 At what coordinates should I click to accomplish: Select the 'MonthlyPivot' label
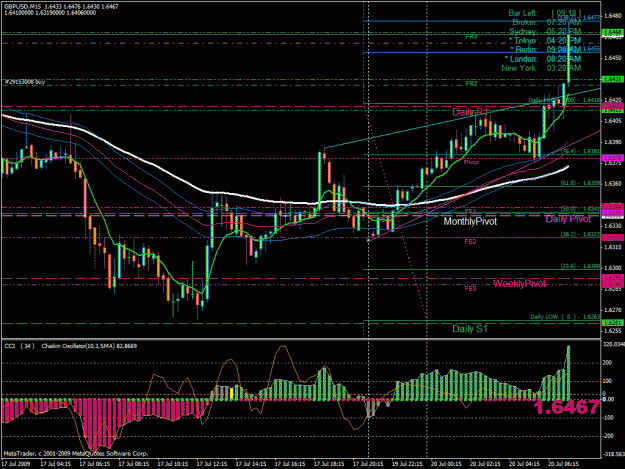point(470,221)
